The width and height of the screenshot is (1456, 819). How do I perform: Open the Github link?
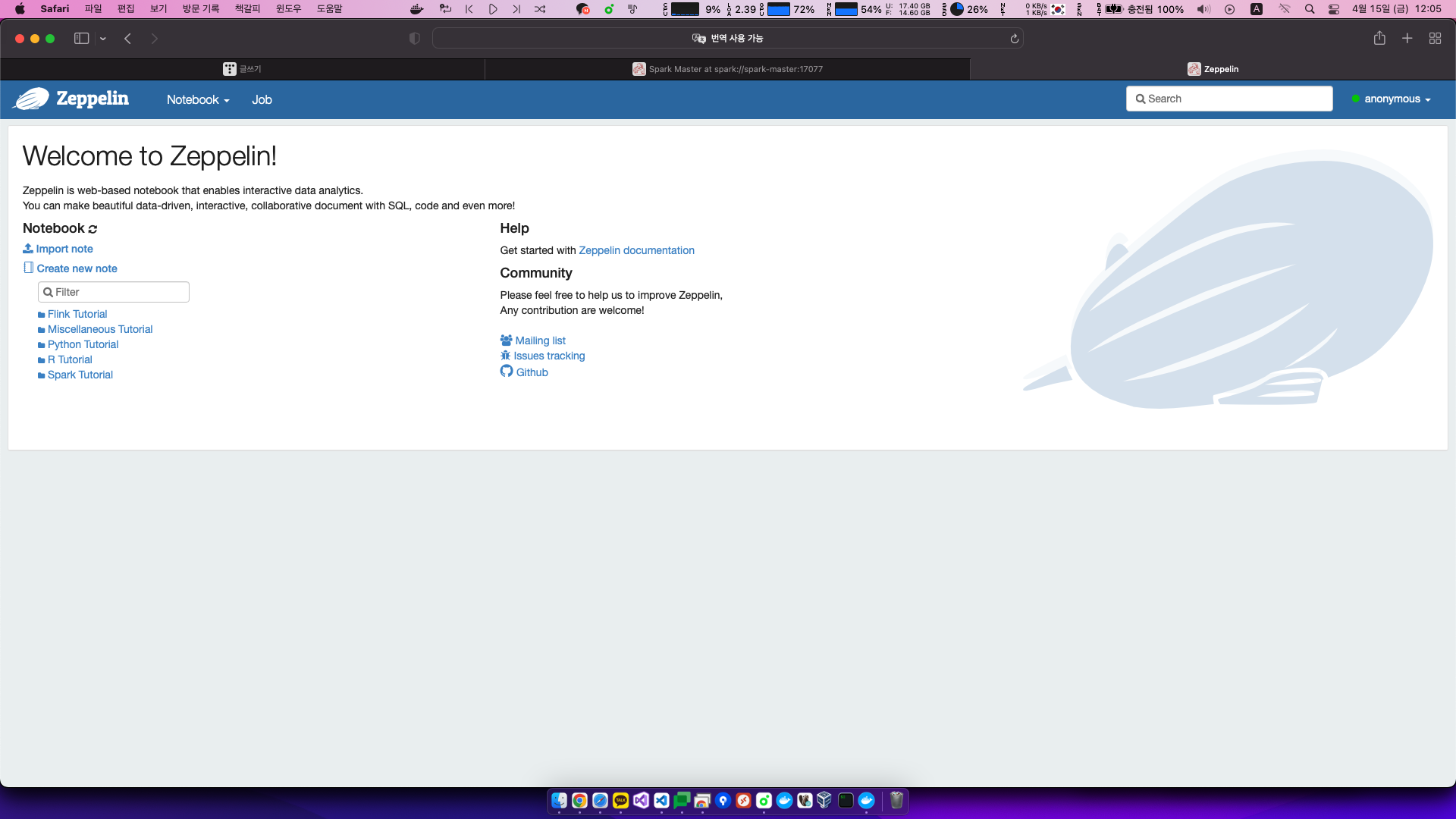click(524, 372)
